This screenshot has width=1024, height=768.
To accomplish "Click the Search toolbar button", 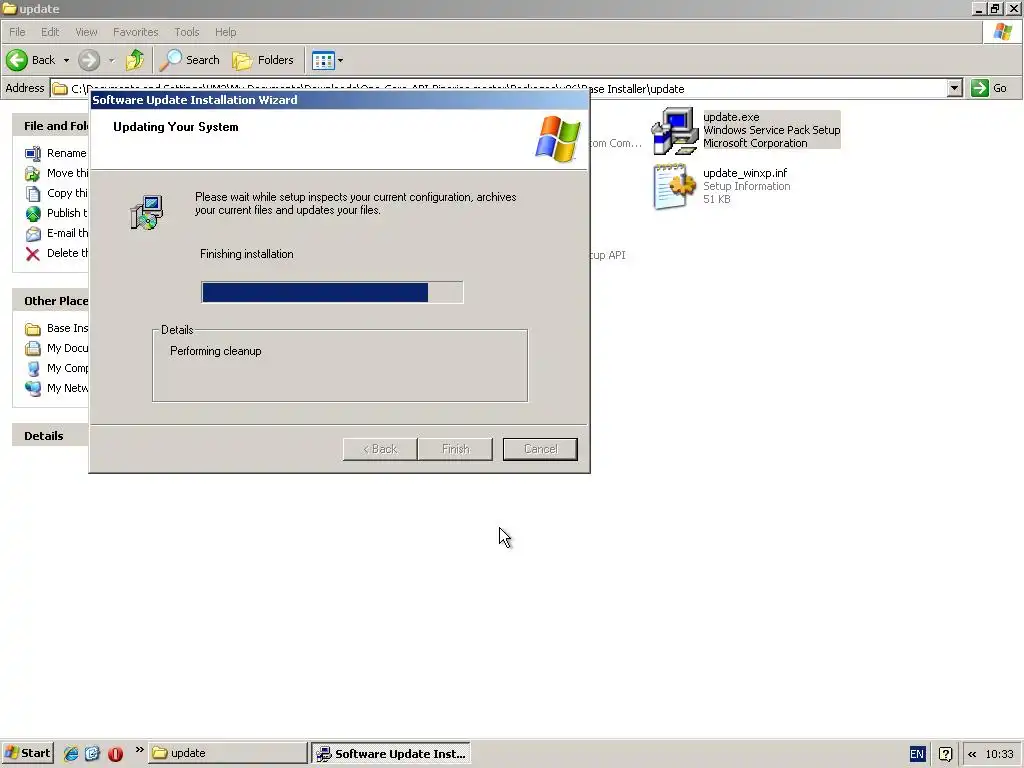I will 189,60.
